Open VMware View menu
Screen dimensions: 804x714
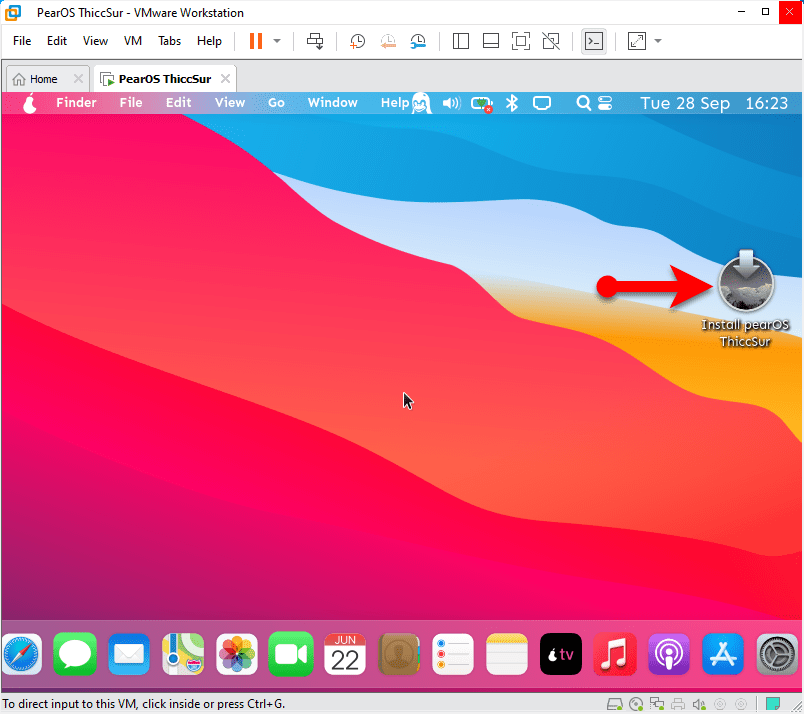pyautogui.click(x=95, y=41)
